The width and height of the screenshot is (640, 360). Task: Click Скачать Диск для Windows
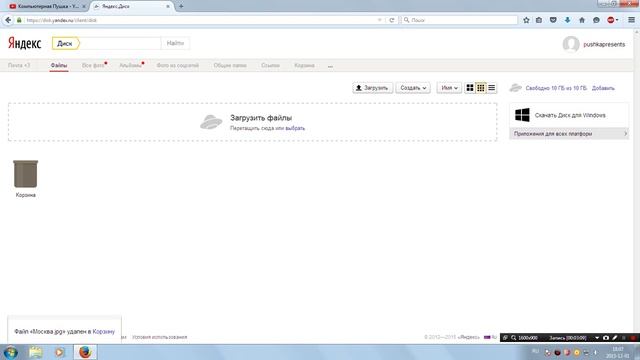tap(570, 116)
